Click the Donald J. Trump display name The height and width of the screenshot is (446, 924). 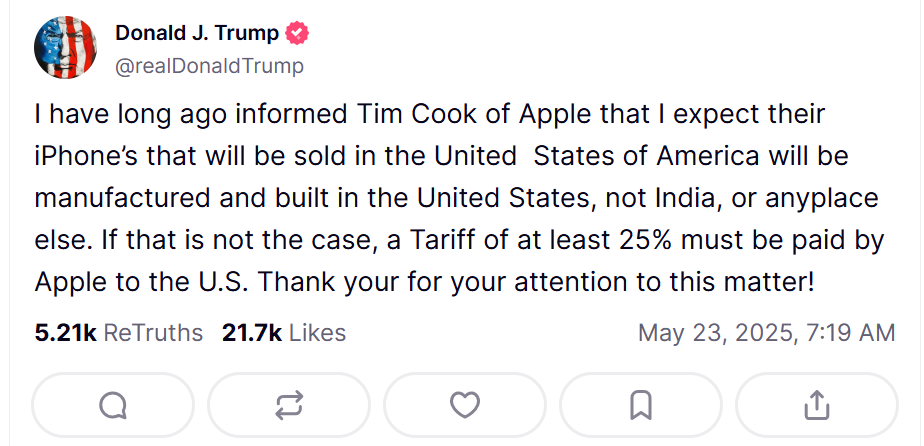pyautogui.click(x=197, y=34)
